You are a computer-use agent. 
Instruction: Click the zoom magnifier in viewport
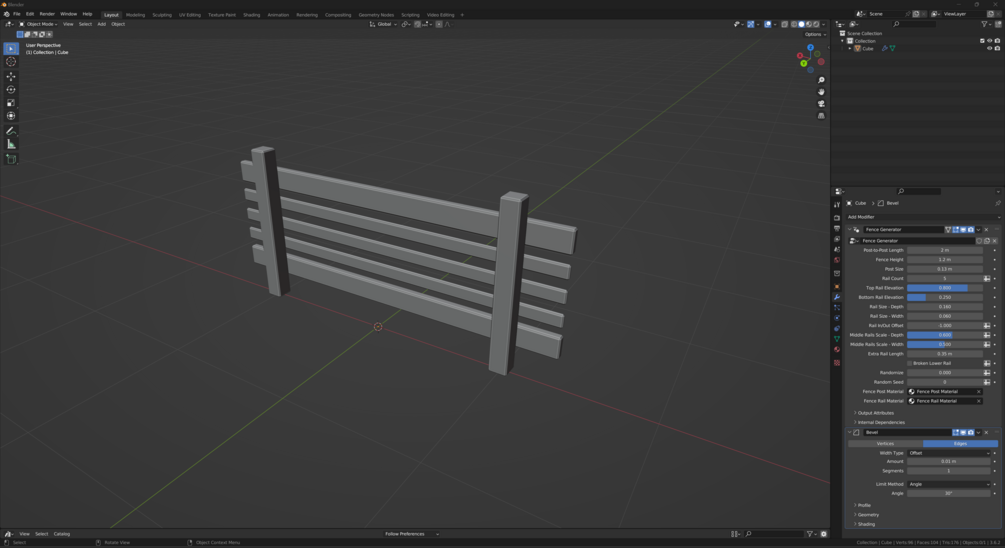click(x=821, y=80)
